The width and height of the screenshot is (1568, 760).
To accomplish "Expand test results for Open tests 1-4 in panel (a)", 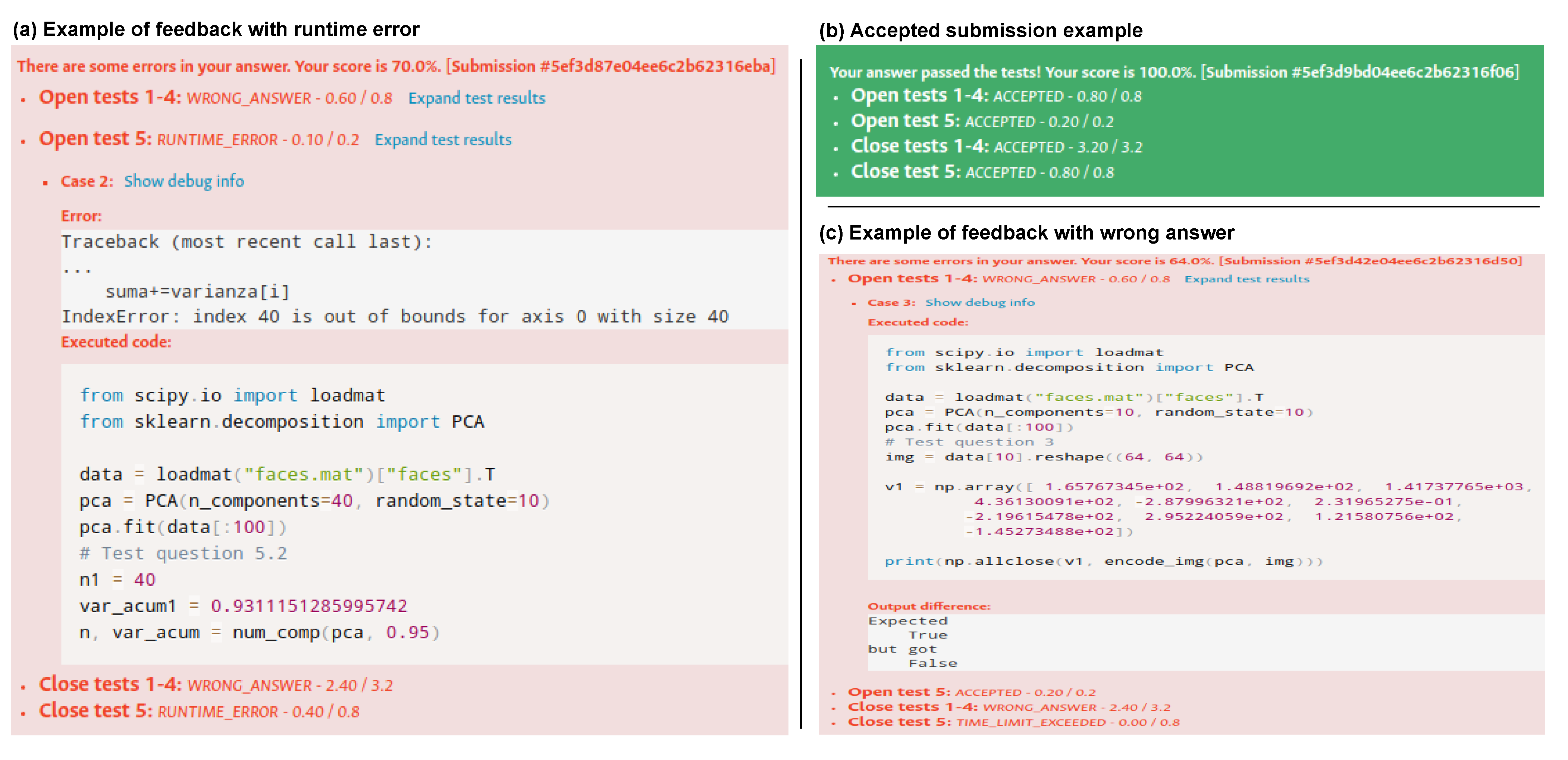I will click(x=476, y=98).
